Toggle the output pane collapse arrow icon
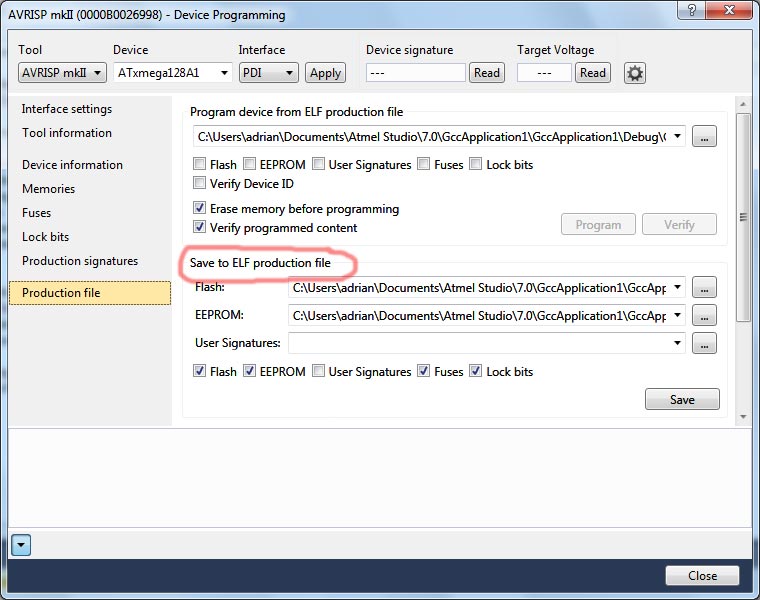760x600 pixels. (21, 545)
